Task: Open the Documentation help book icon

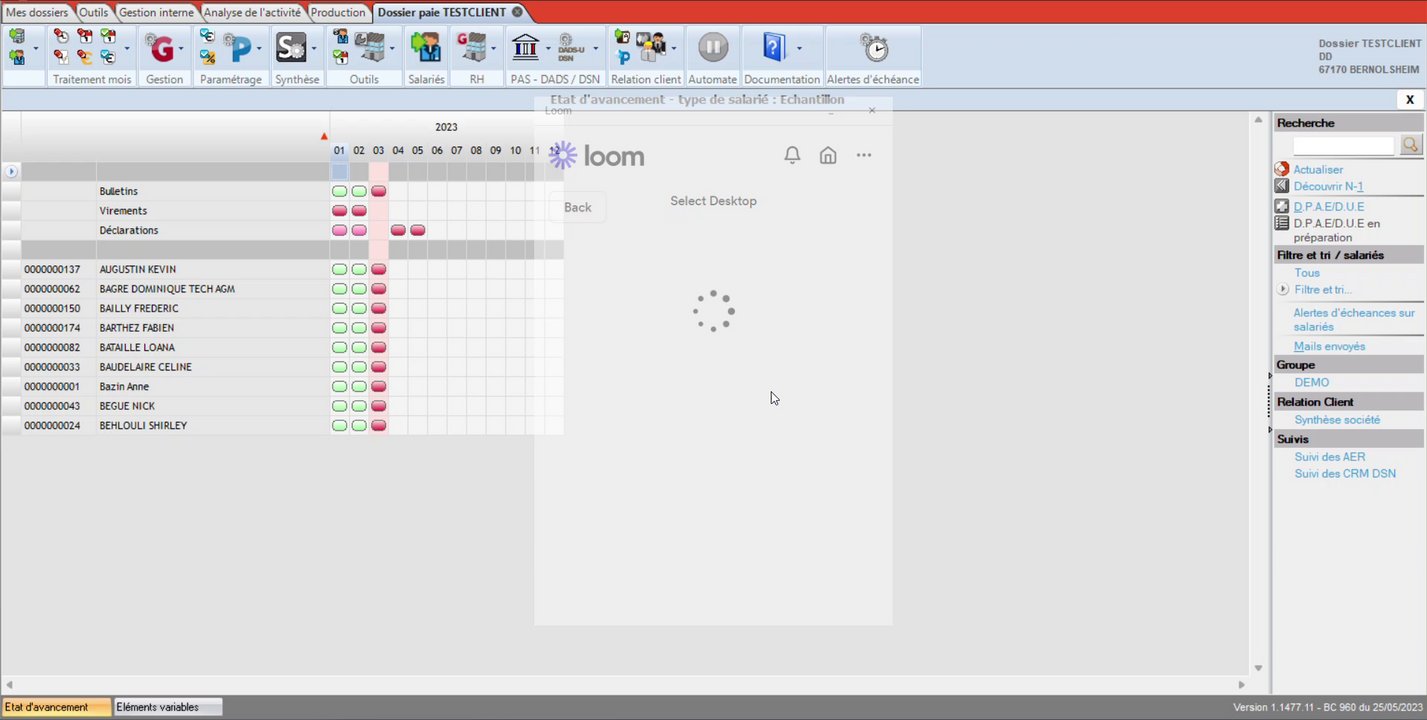Action: [x=775, y=47]
